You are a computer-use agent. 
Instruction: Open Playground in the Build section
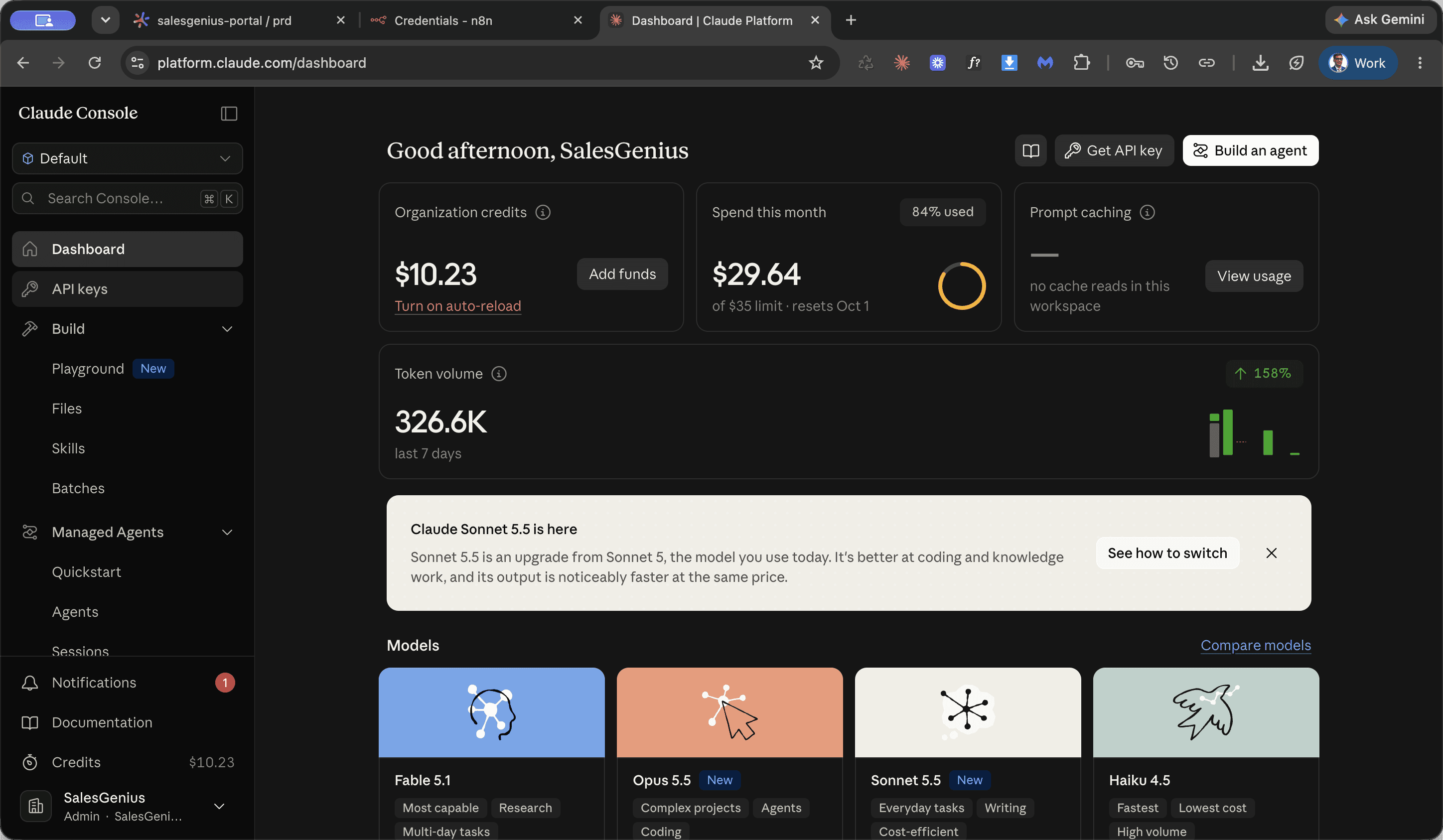[88, 369]
